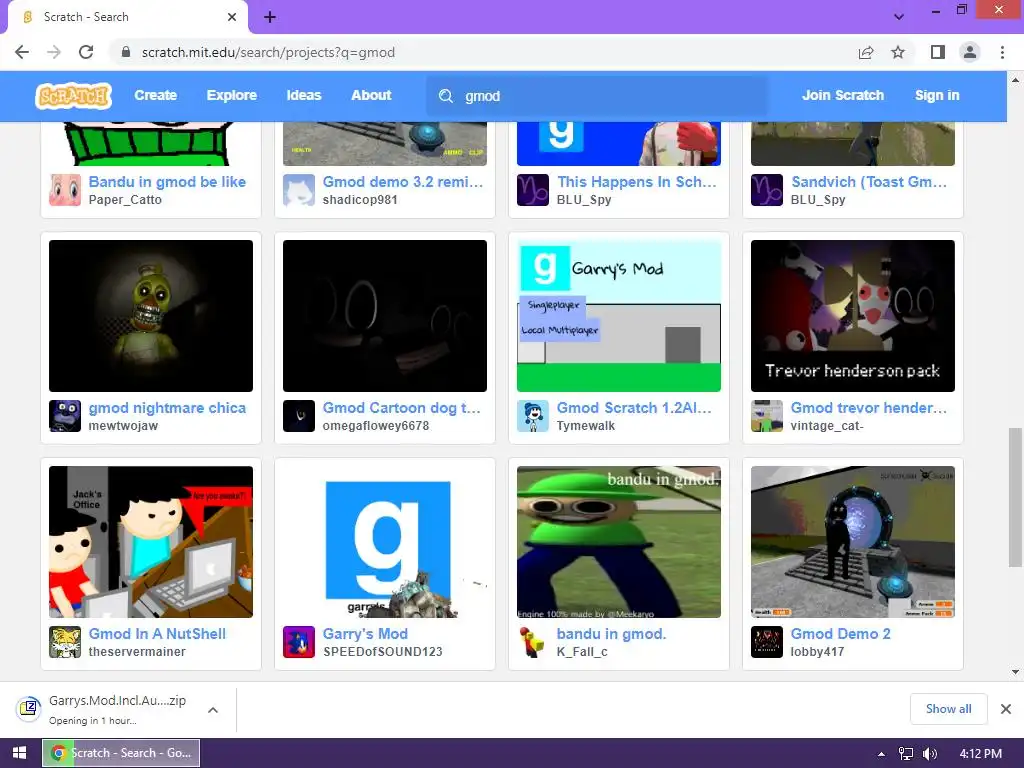This screenshot has height=768, width=1024.
Task: Reload the page
Action: pyautogui.click(x=86, y=52)
